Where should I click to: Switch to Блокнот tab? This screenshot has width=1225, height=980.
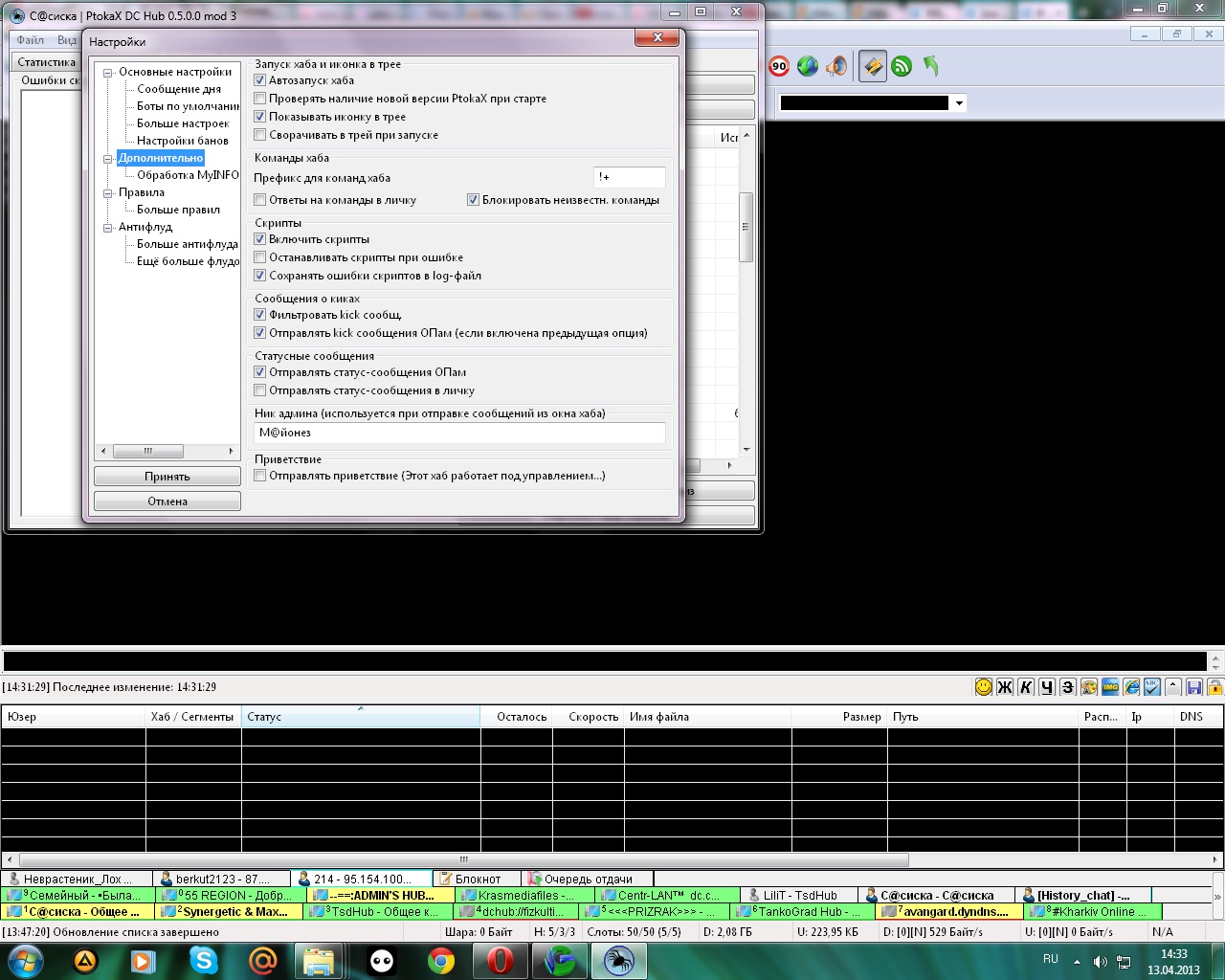click(x=477, y=879)
